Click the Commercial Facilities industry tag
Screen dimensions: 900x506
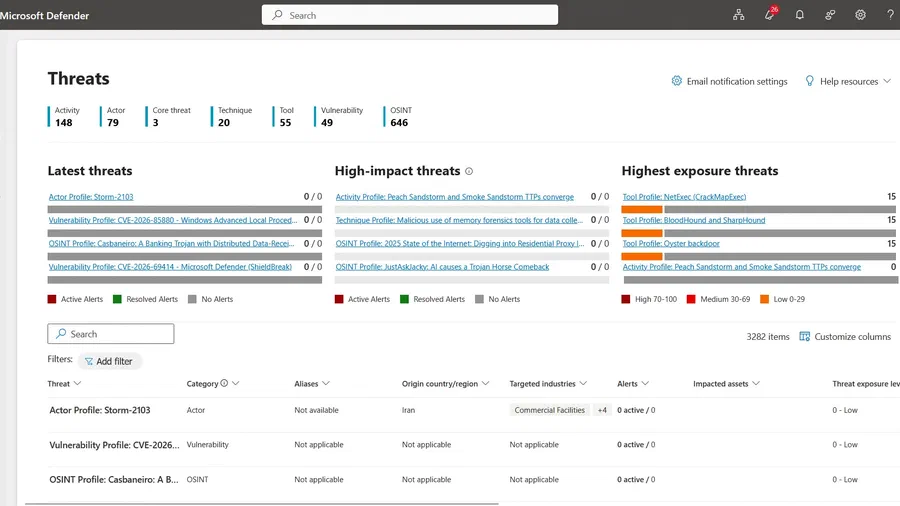(x=549, y=410)
